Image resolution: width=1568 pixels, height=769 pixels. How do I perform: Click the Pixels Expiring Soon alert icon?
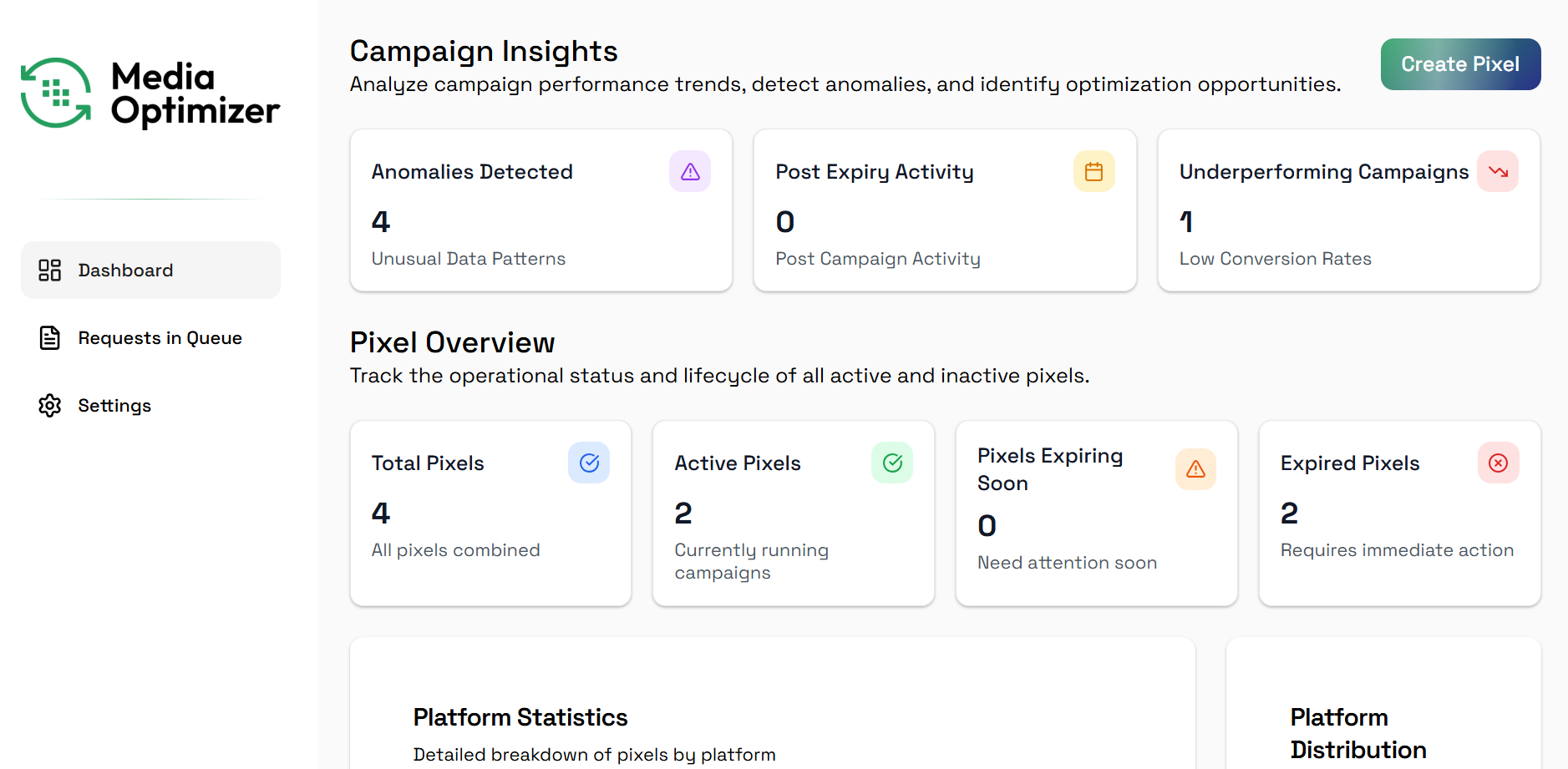tap(1195, 469)
